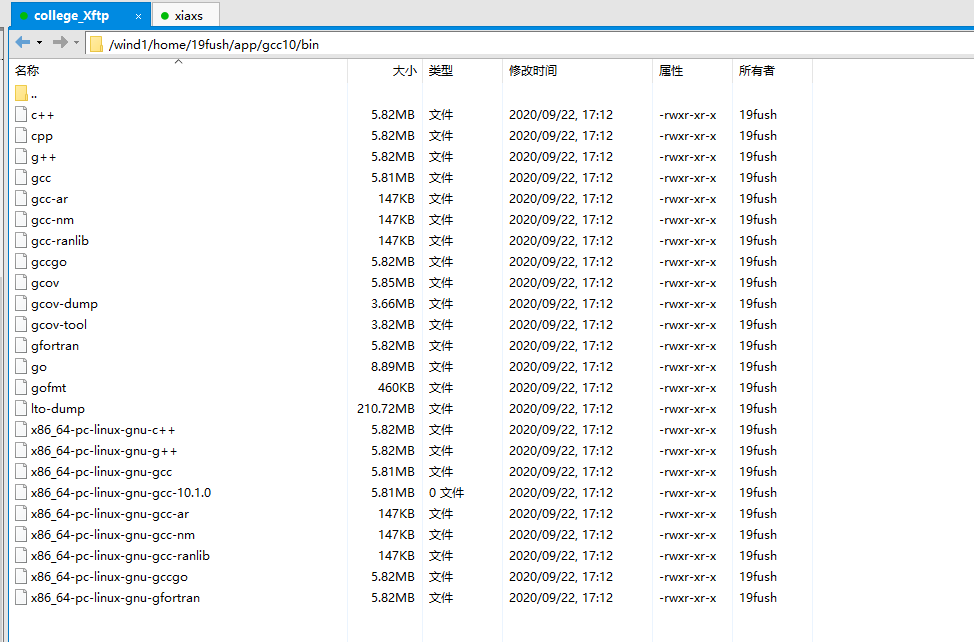Click the 19fush owner in the gcc row

click(x=758, y=178)
